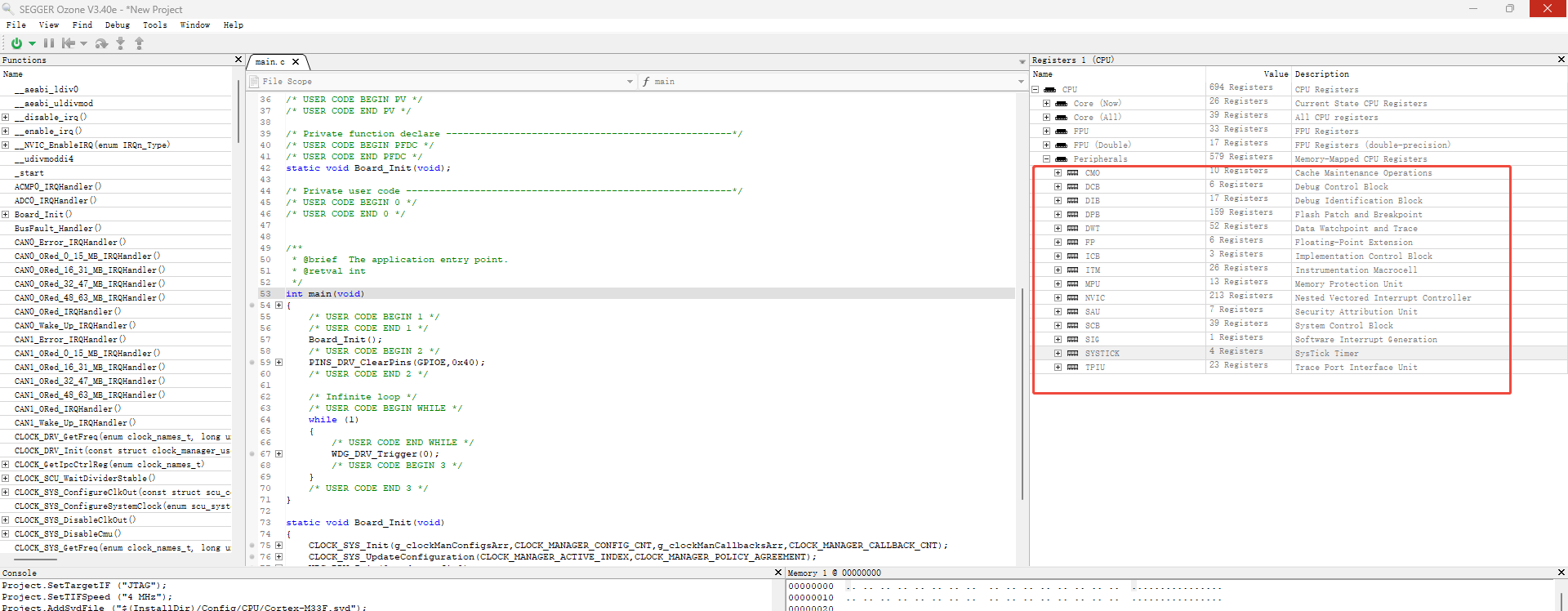The width and height of the screenshot is (1568, 611).
Task: Click the Step Out toolbar icon
Action: (x=139, y=43)
